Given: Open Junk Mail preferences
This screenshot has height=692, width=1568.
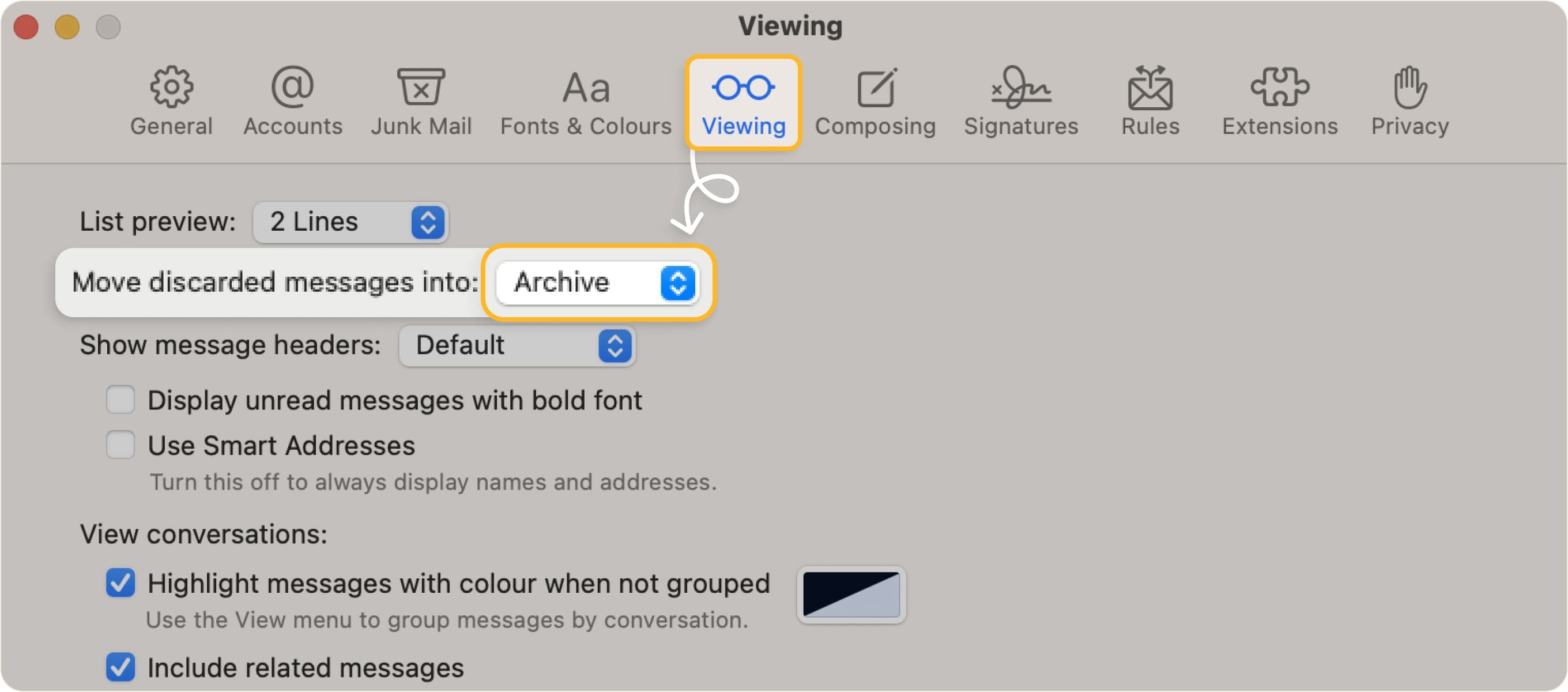Looking at the screenshot, I should (x=422, y=97).
